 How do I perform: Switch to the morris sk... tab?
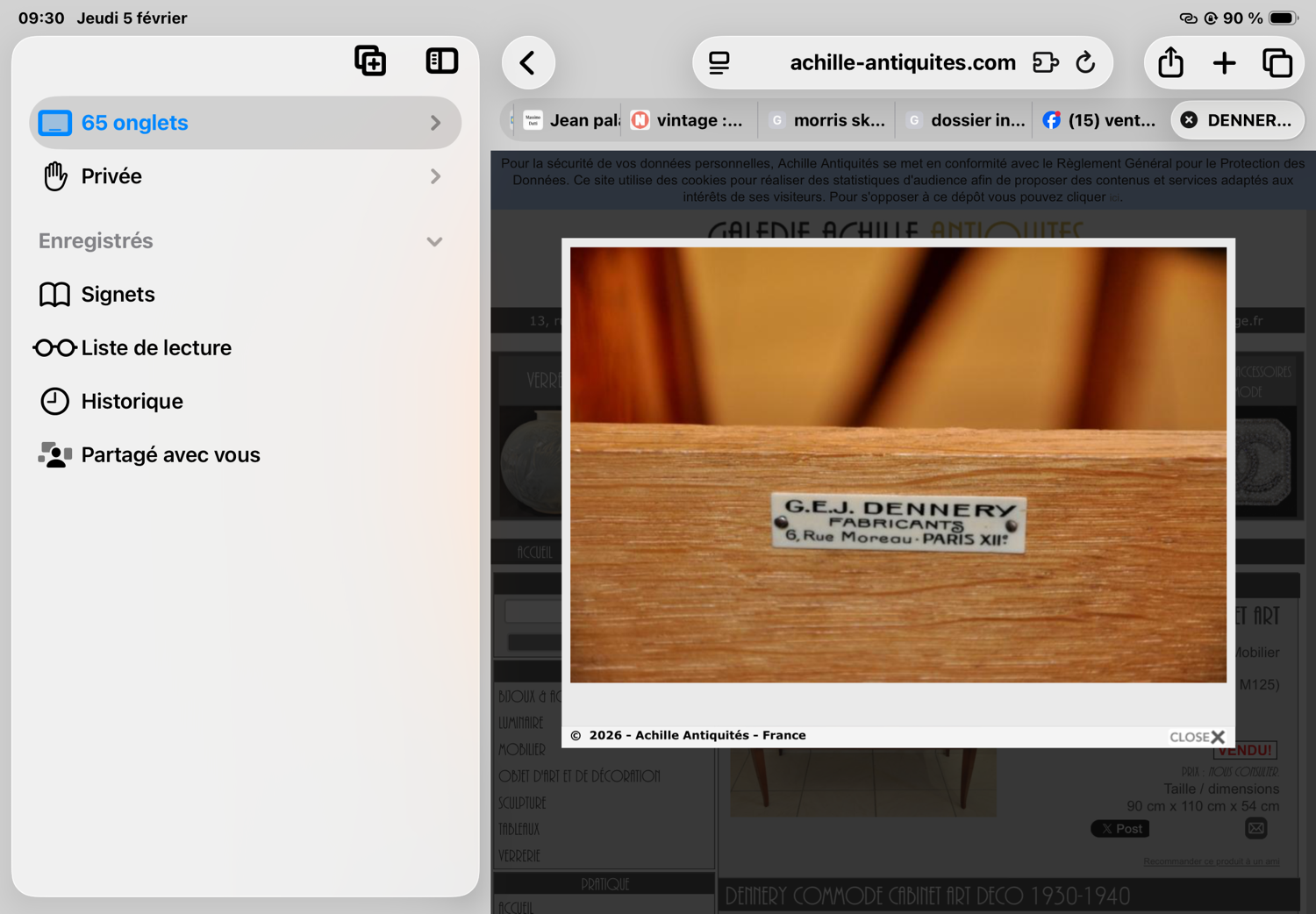826,120
